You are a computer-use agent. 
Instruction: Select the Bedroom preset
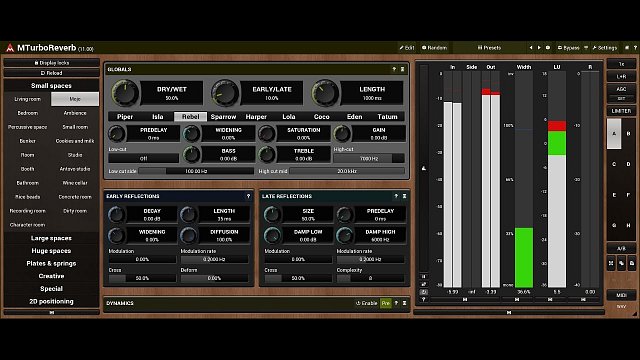coord(27,113)
